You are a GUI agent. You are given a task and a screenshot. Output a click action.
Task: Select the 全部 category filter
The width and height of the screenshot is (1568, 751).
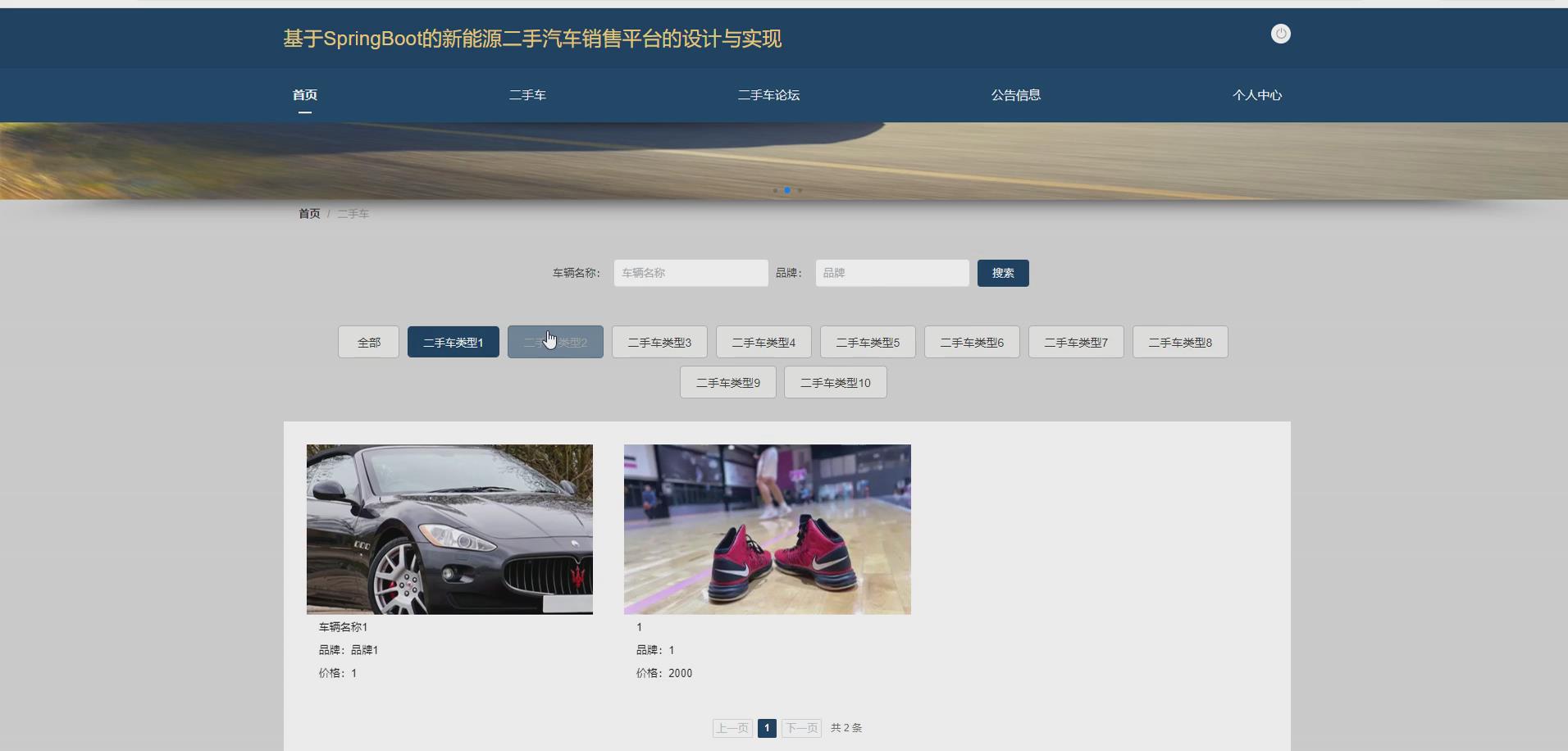[368, 342]
